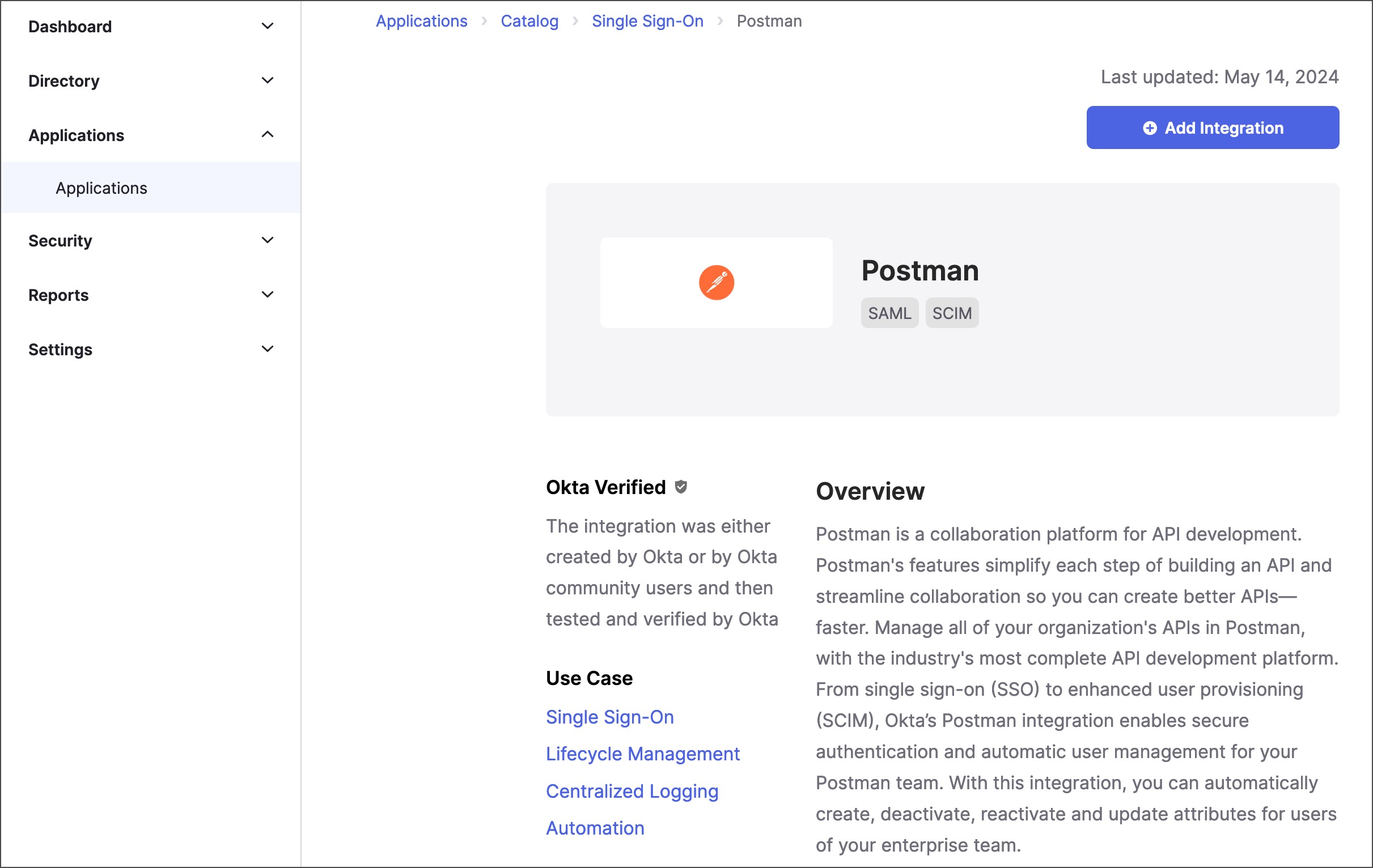
Task: Open the Dashboard sidebar menu
Action: [151, 27]
